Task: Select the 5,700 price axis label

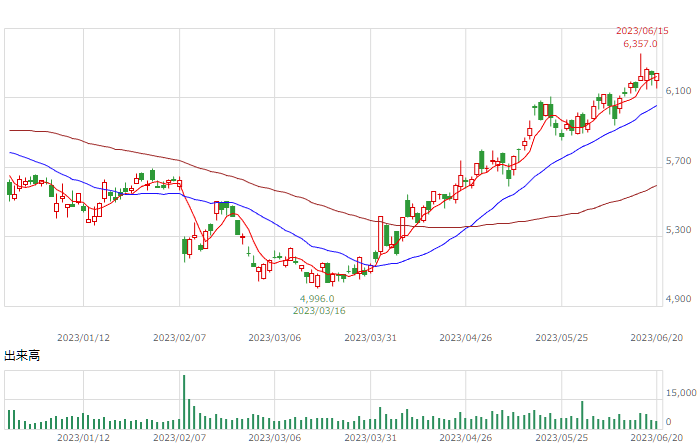Action: [x=678, y=161]
